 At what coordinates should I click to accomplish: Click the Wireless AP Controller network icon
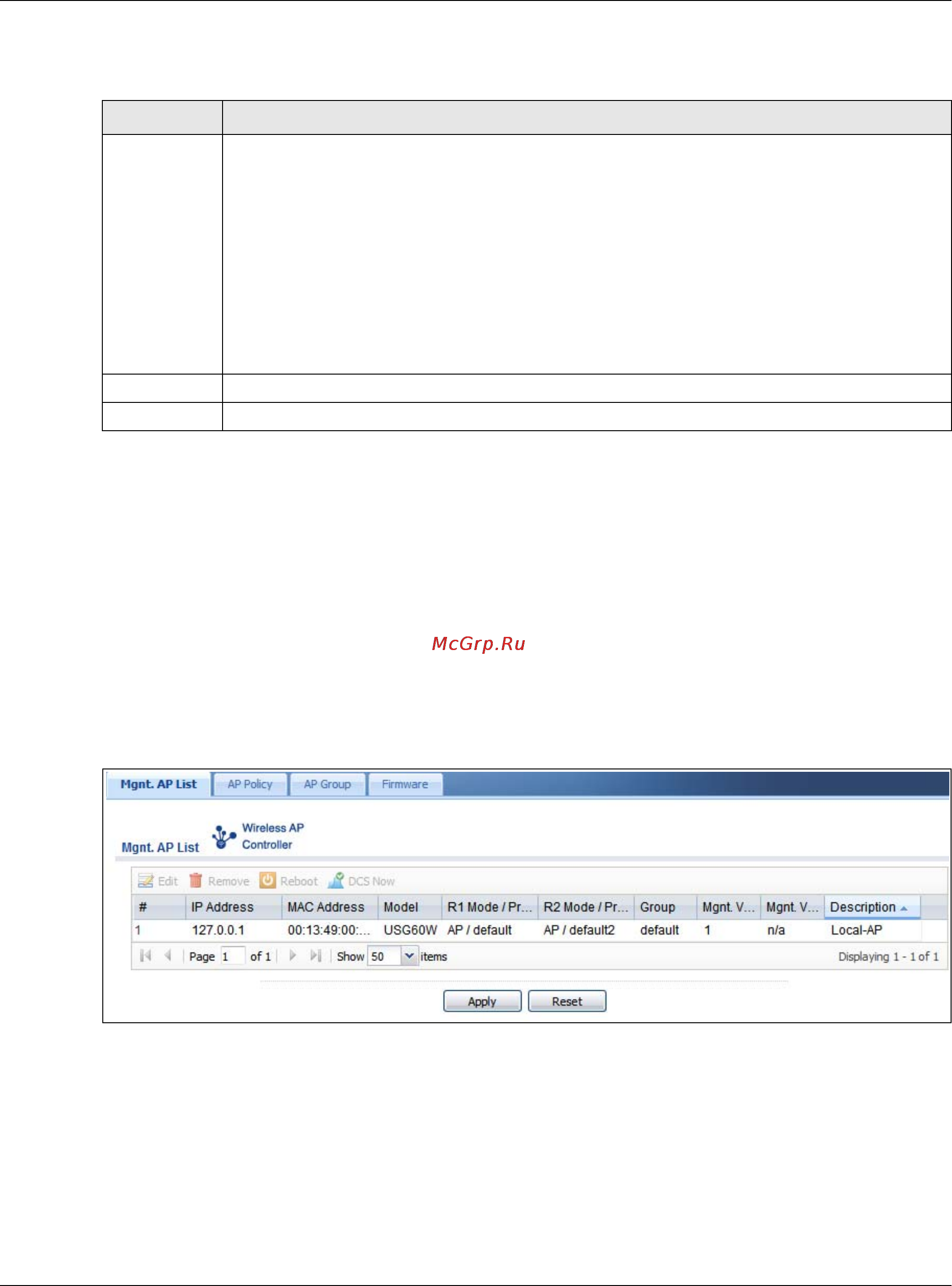point(224,837)
